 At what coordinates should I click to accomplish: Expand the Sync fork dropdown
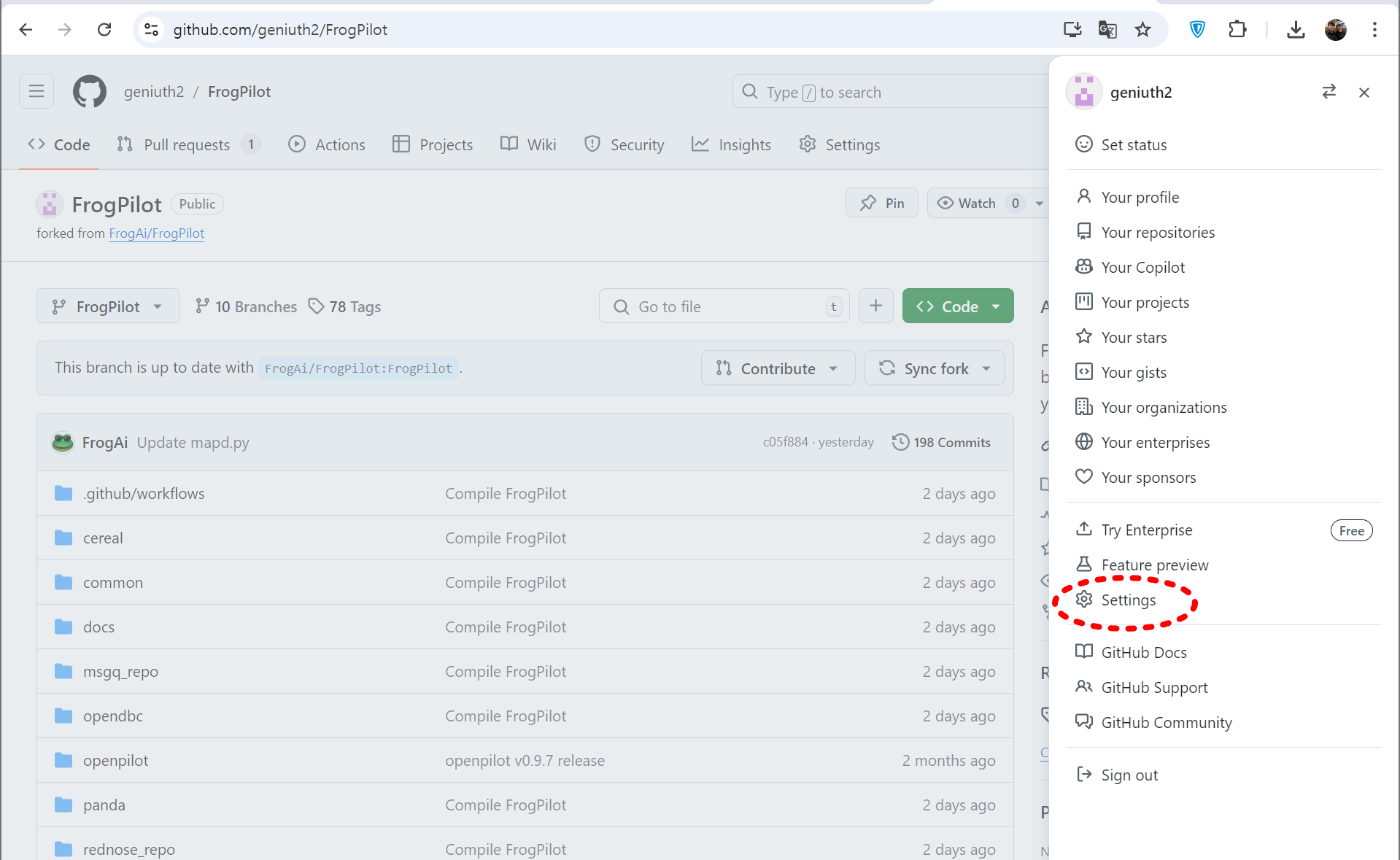(x=935, y=368)
